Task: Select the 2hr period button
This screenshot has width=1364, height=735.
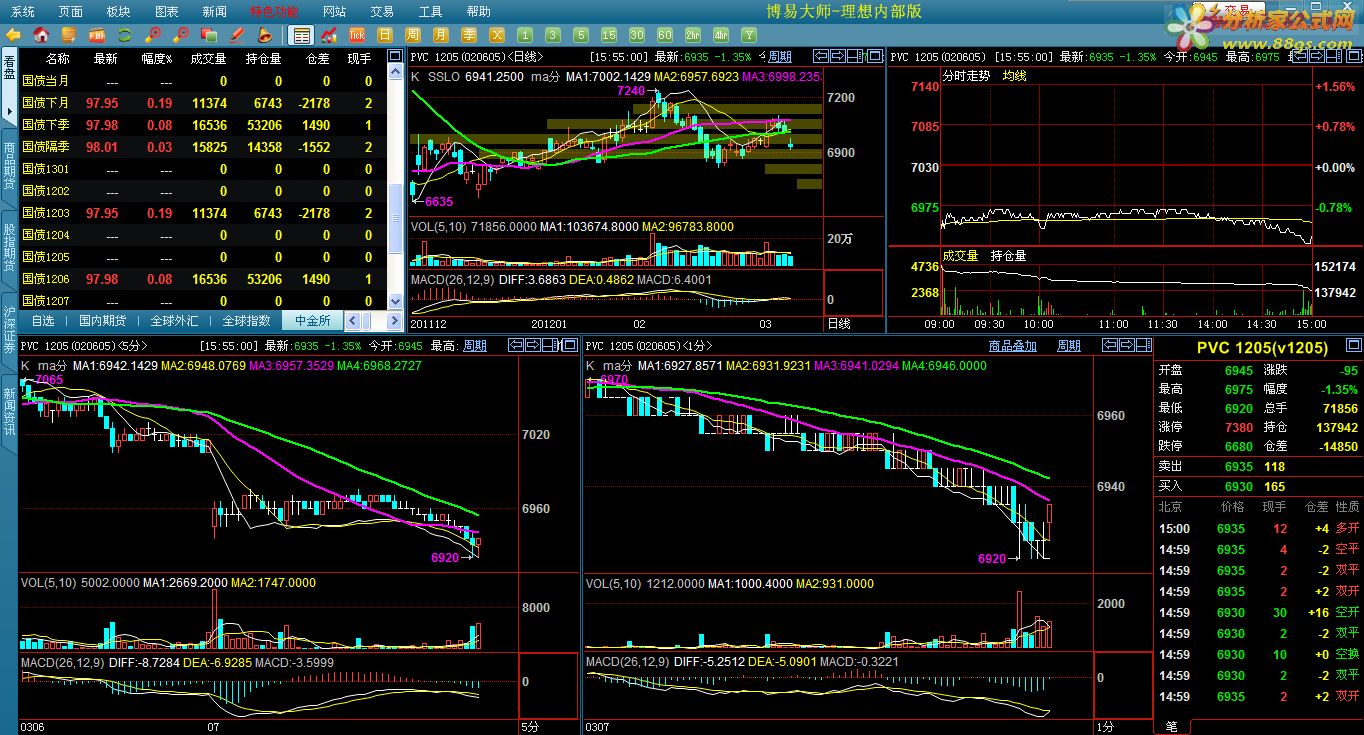Action: [692, 35]
